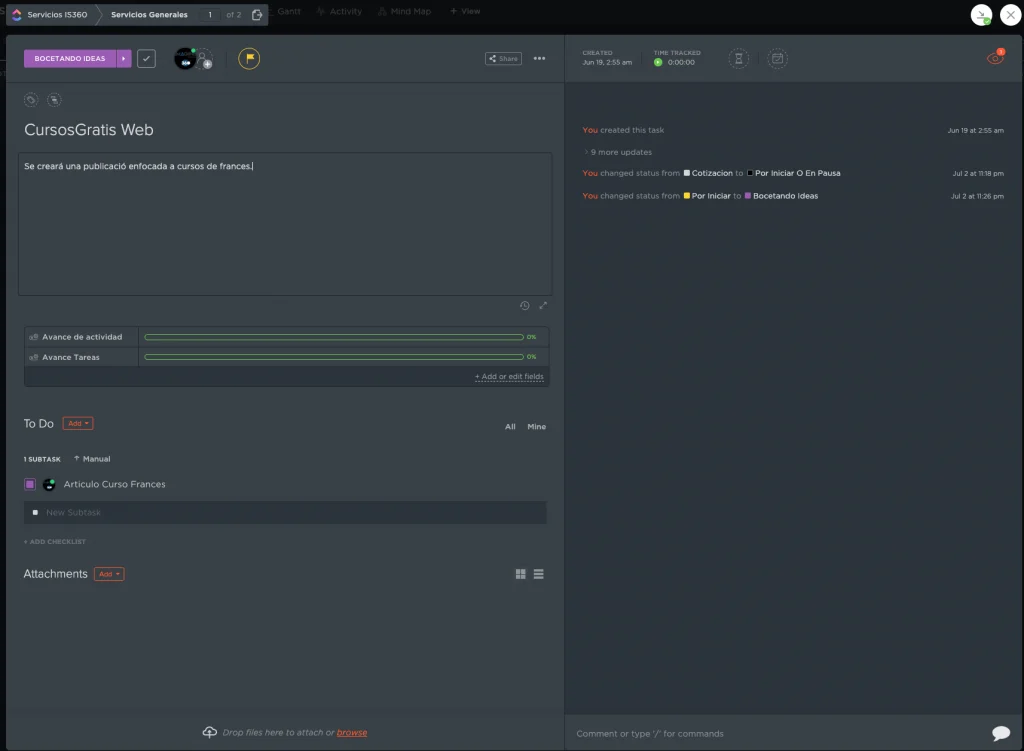
Task: Click the ClickUp logo icon in breadcrumb
Action: [16, 14]
